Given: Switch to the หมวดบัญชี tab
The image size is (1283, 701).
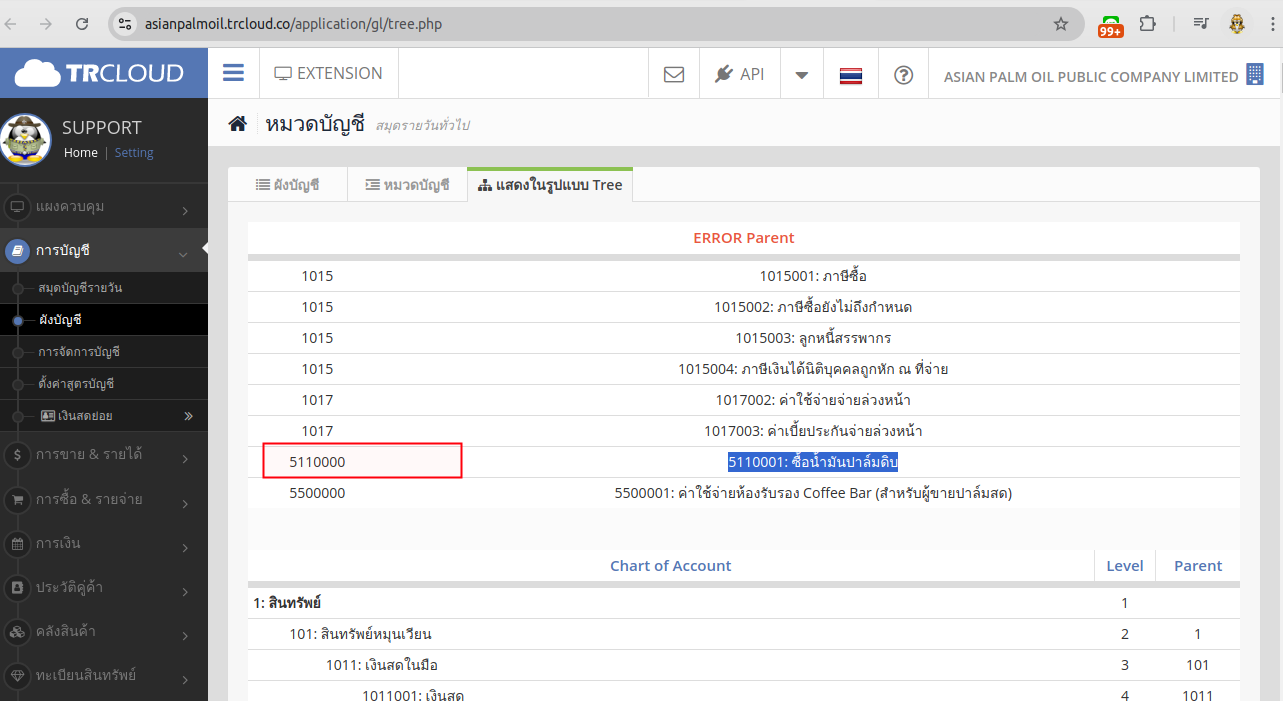Looking at the screenshot, I should click(x=407, y=185).
